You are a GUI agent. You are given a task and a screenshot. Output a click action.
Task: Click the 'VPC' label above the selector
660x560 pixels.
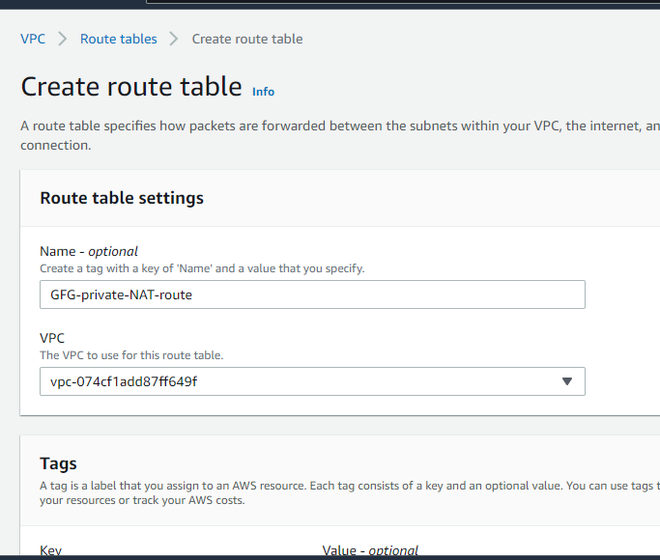[53, 339]
